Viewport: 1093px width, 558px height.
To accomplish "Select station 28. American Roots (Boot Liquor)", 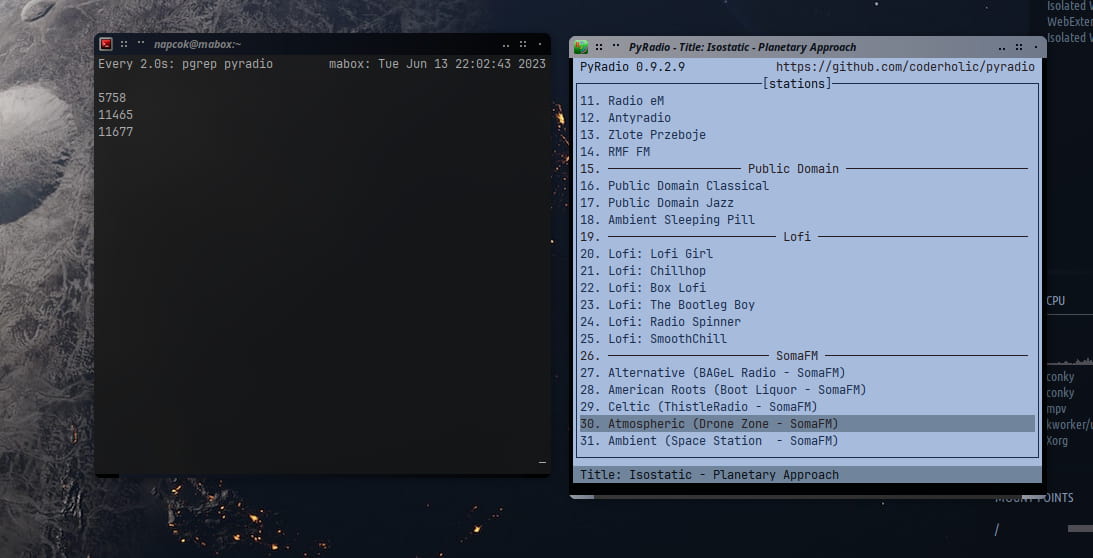I will (x=807, y=389).
